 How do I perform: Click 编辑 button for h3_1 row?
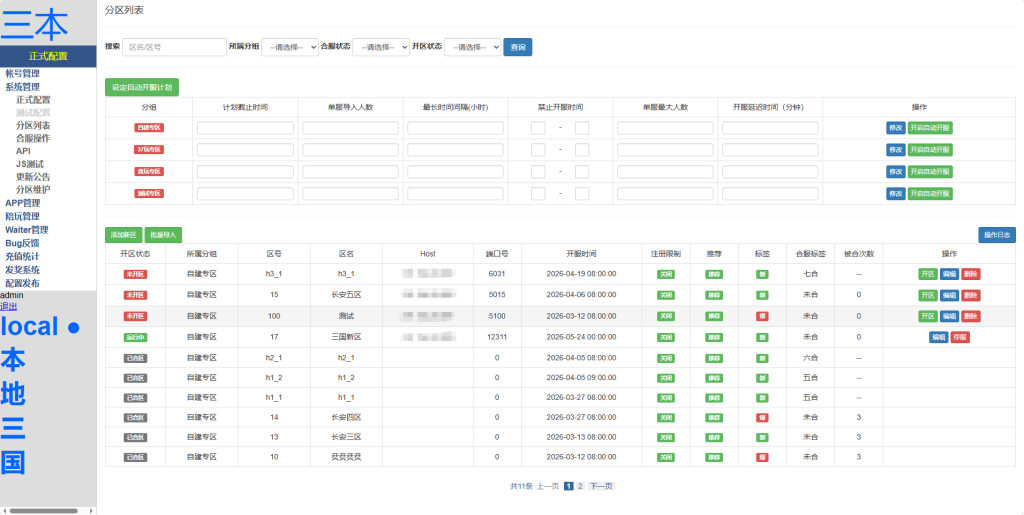click(949, 274)
